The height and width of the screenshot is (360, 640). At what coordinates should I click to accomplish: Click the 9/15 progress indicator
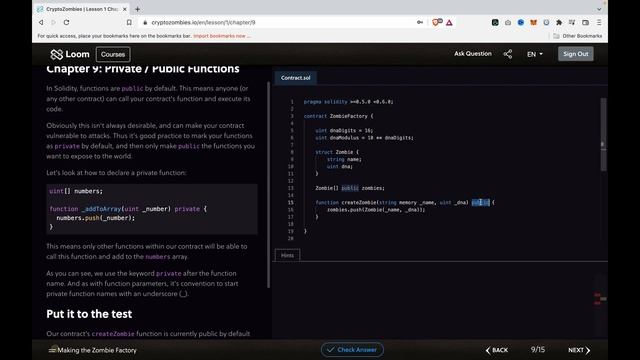[x=538, y=349]
